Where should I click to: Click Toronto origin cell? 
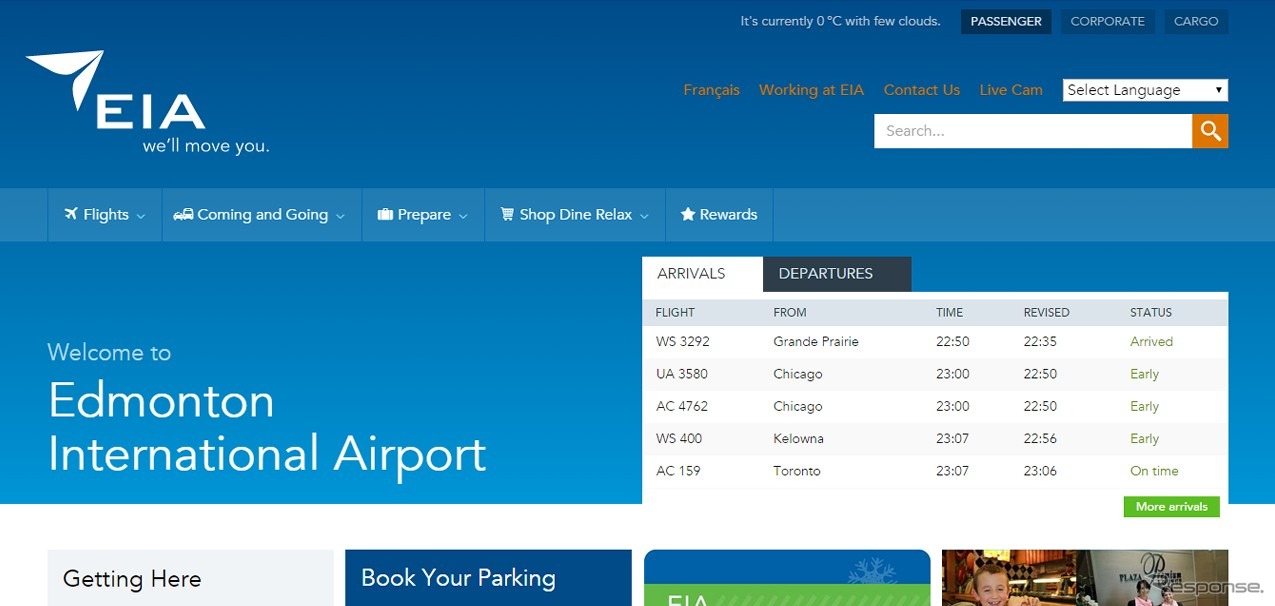coord(797,471)
